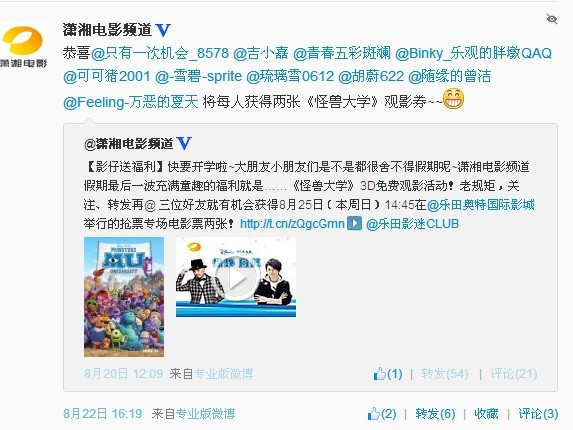This screenshot has height=430, width=573.
Task: Like the post using thumbs-up (2)
Action: click(x=382, y=414)
